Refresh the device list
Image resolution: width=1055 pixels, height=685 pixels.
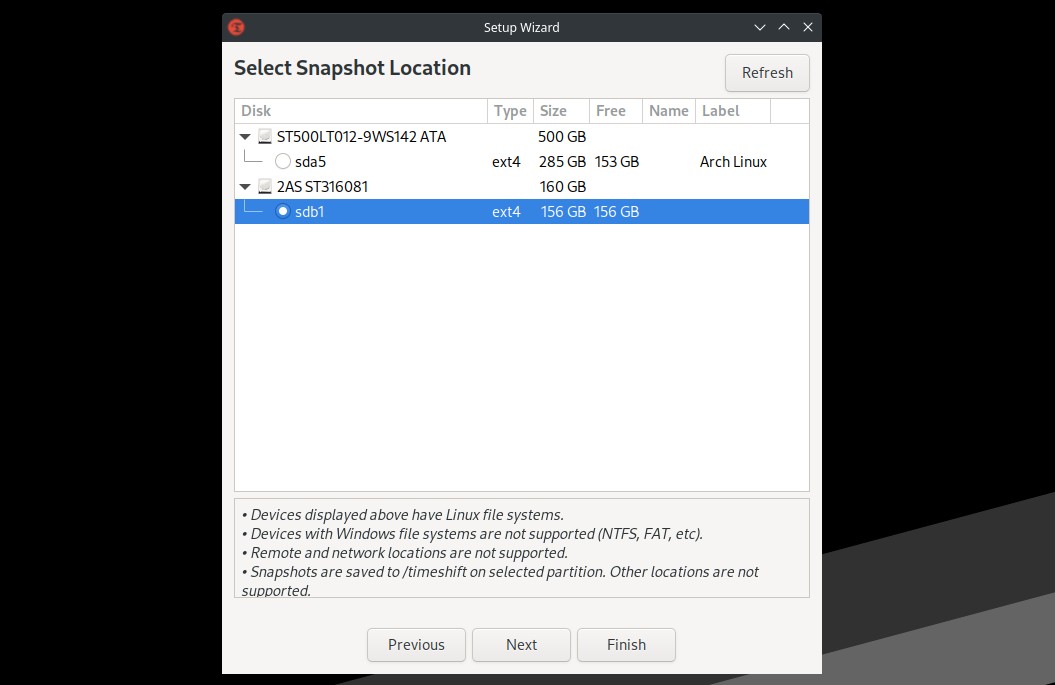(767, 73)
